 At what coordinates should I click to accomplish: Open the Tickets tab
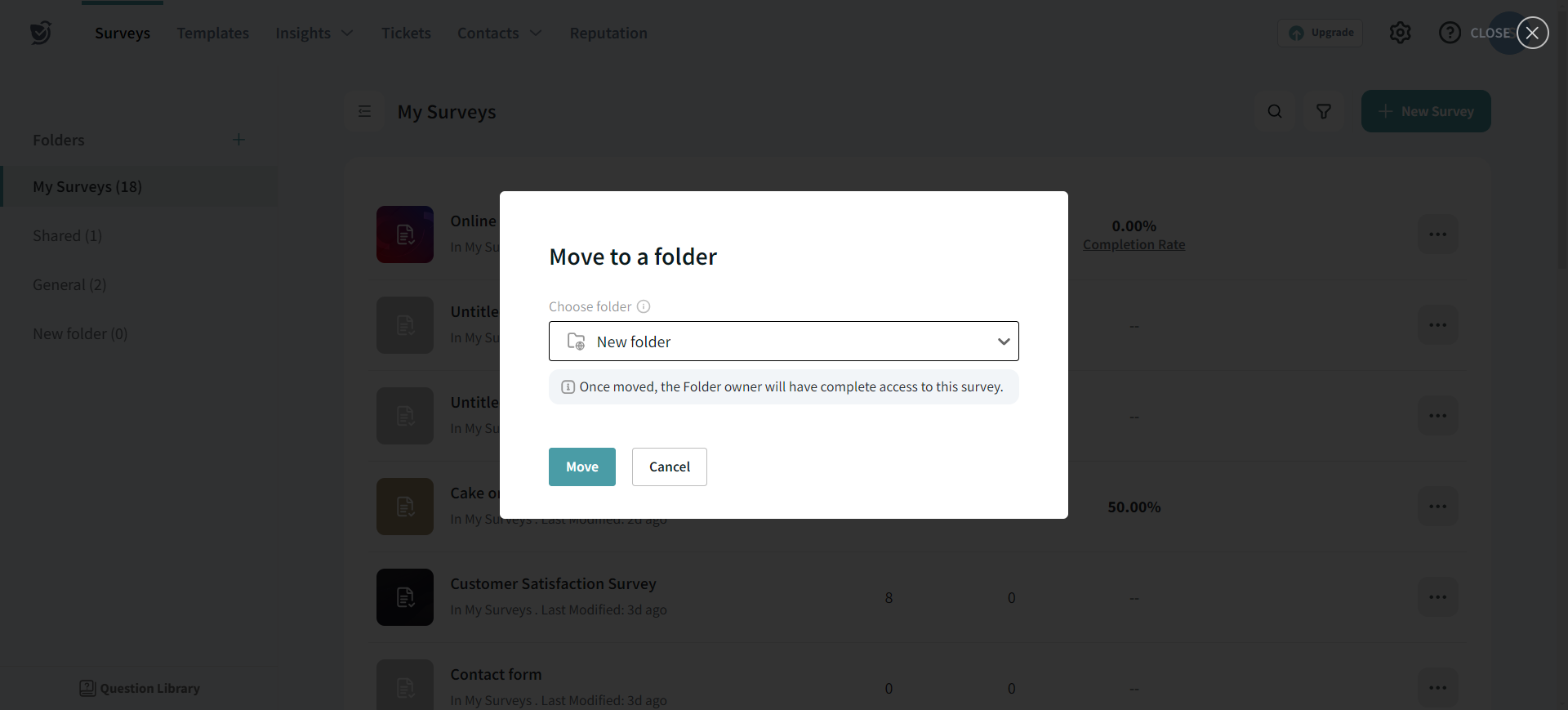pos(406,33)
